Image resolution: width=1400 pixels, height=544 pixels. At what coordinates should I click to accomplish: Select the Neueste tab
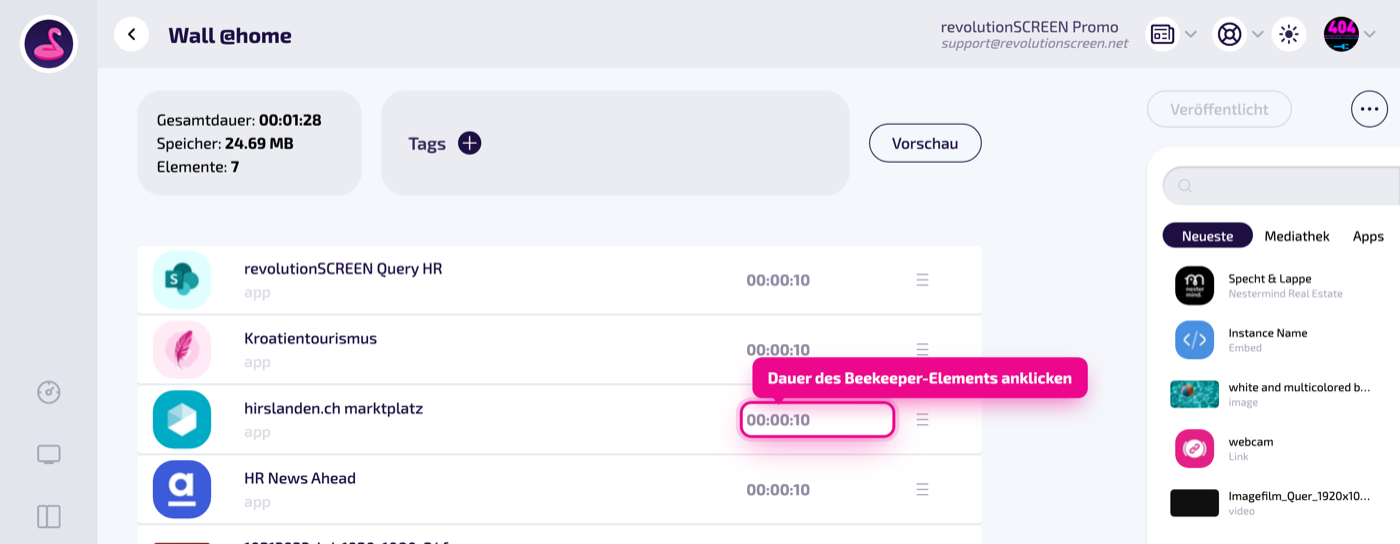pyautogui.click(x=1207, y=236)
